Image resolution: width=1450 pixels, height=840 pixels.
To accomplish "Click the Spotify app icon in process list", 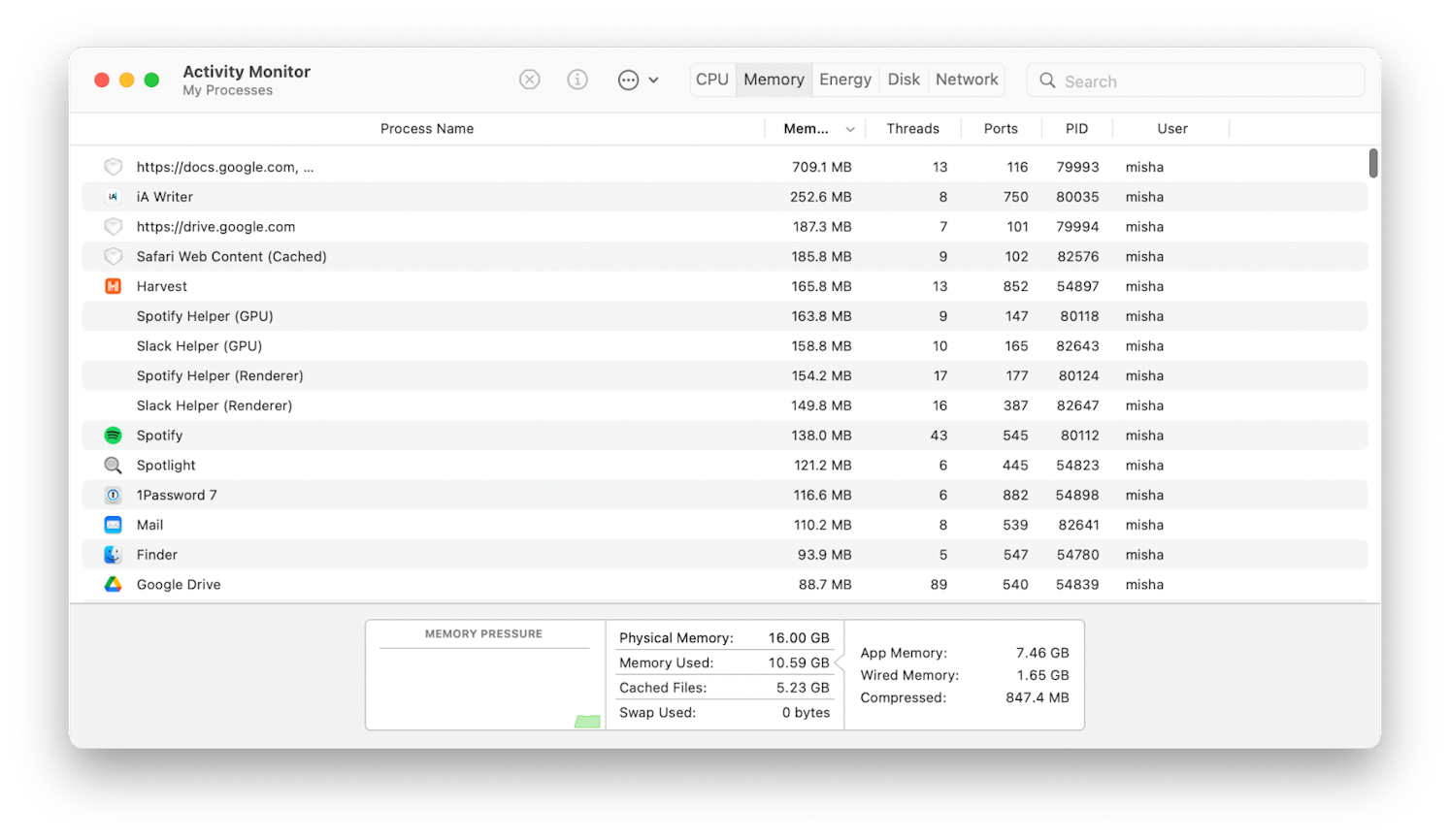I will (x=113, y=435).
